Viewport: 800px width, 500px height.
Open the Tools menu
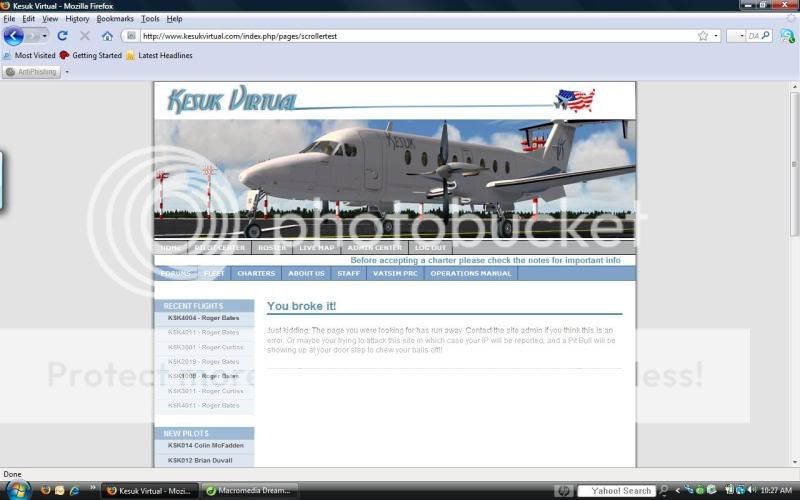tap(150, 19)
